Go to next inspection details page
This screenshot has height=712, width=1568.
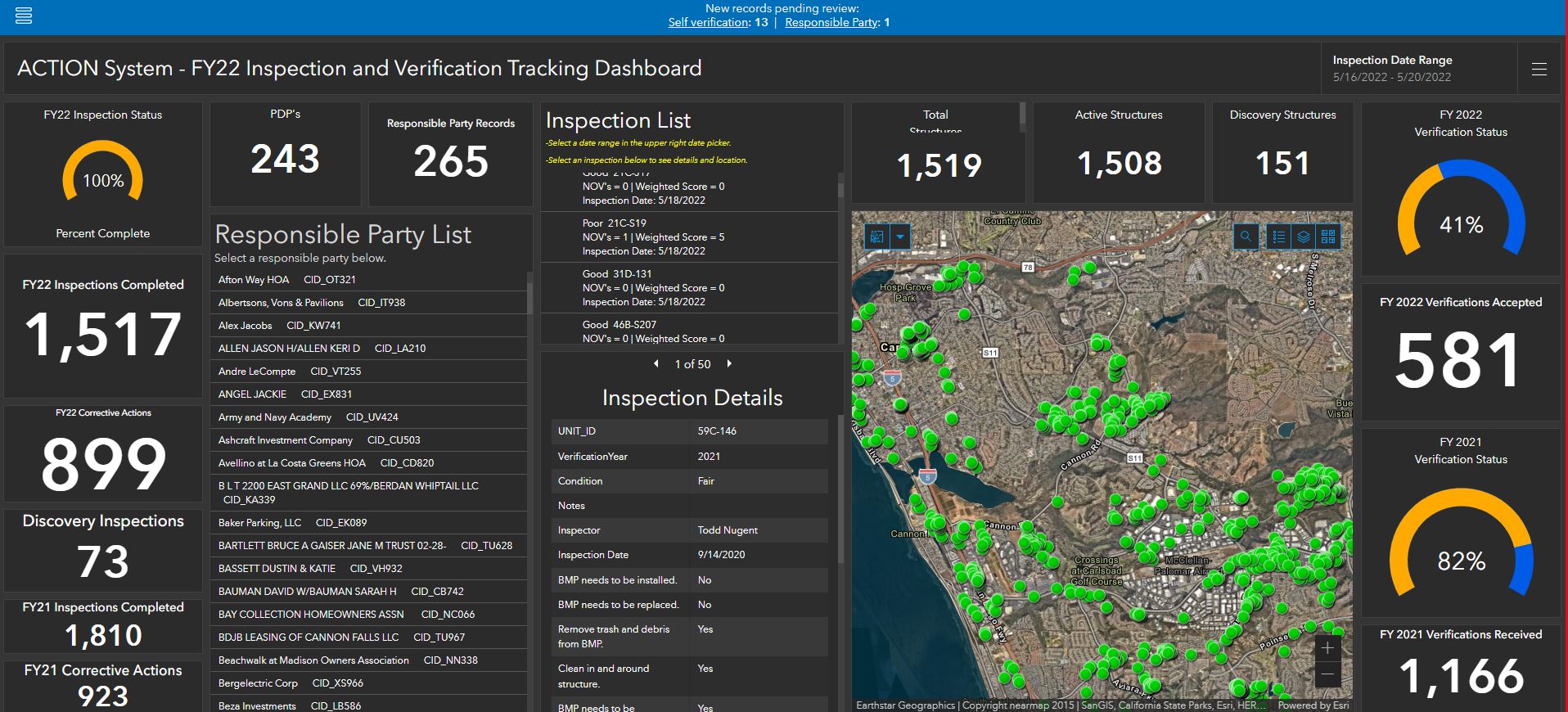click(x=729, y=363)
